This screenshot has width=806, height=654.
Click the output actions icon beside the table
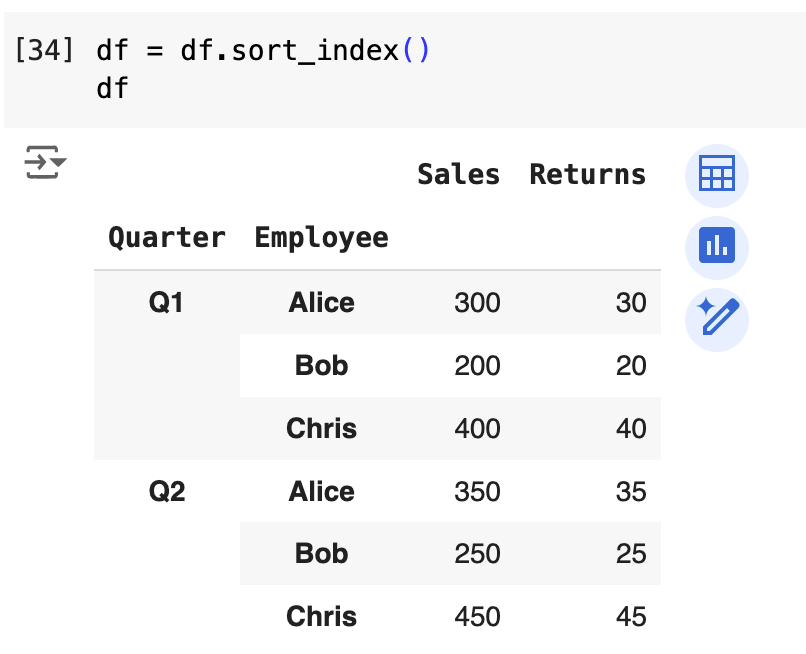[45, 161]
